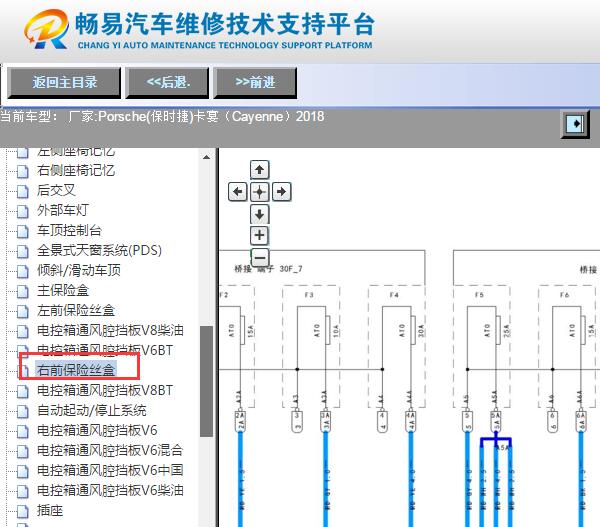Click the document icon beside 车顶控制台
The image size is (600, 527).
click(23, 231)
